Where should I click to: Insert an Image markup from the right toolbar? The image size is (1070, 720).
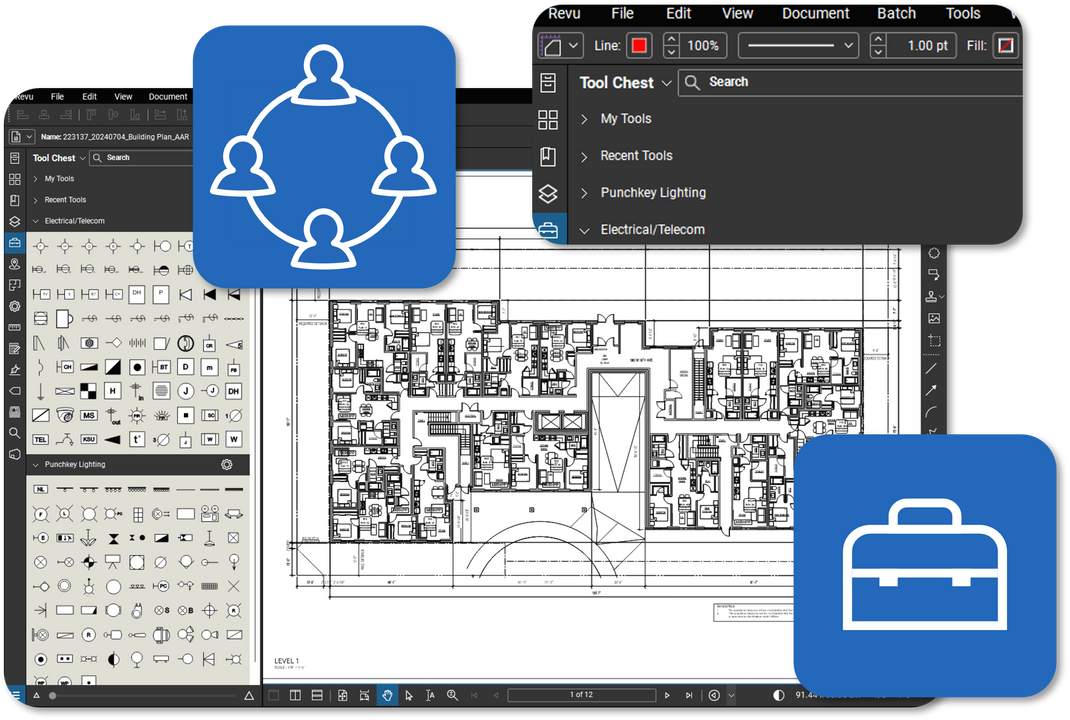point(933,318)
